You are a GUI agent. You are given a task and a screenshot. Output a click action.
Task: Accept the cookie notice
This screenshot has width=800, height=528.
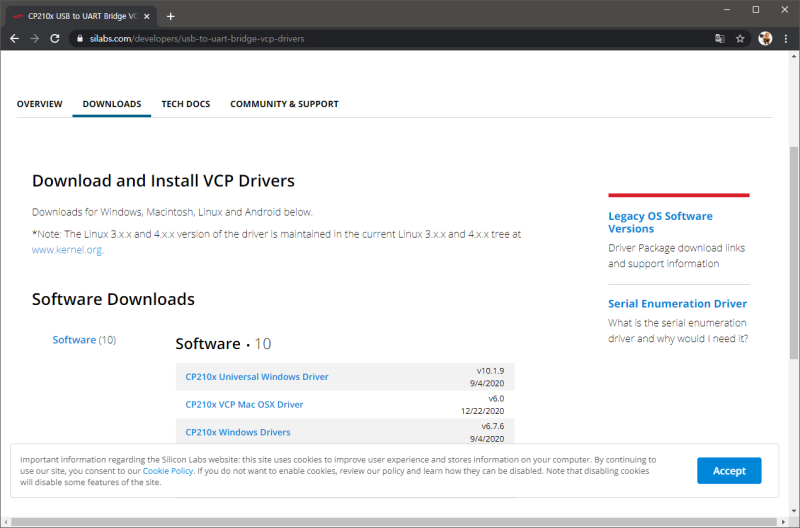[729, 471]
